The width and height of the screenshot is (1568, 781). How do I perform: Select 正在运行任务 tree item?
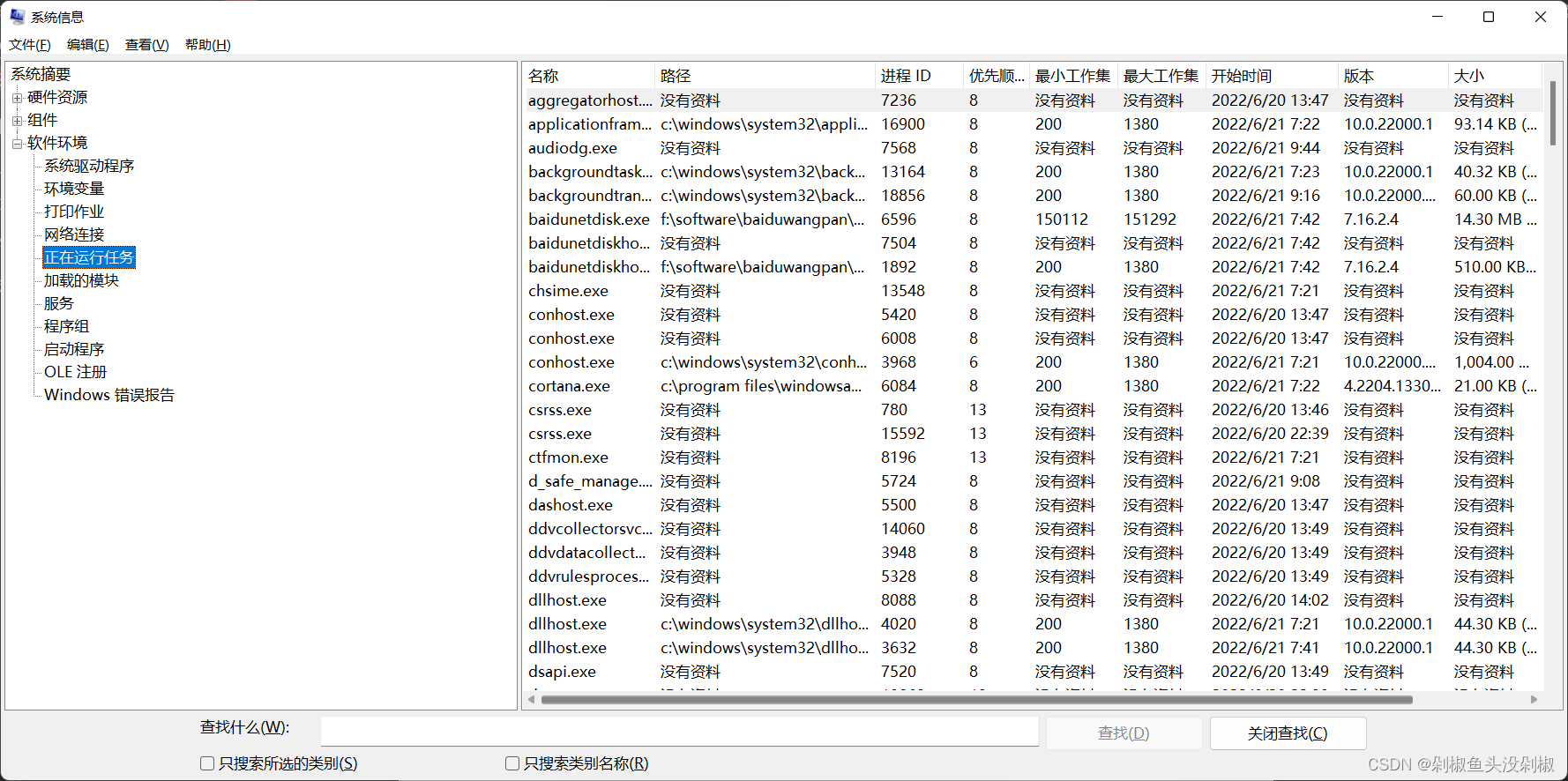pyautogui.click(x=89, y=257)
